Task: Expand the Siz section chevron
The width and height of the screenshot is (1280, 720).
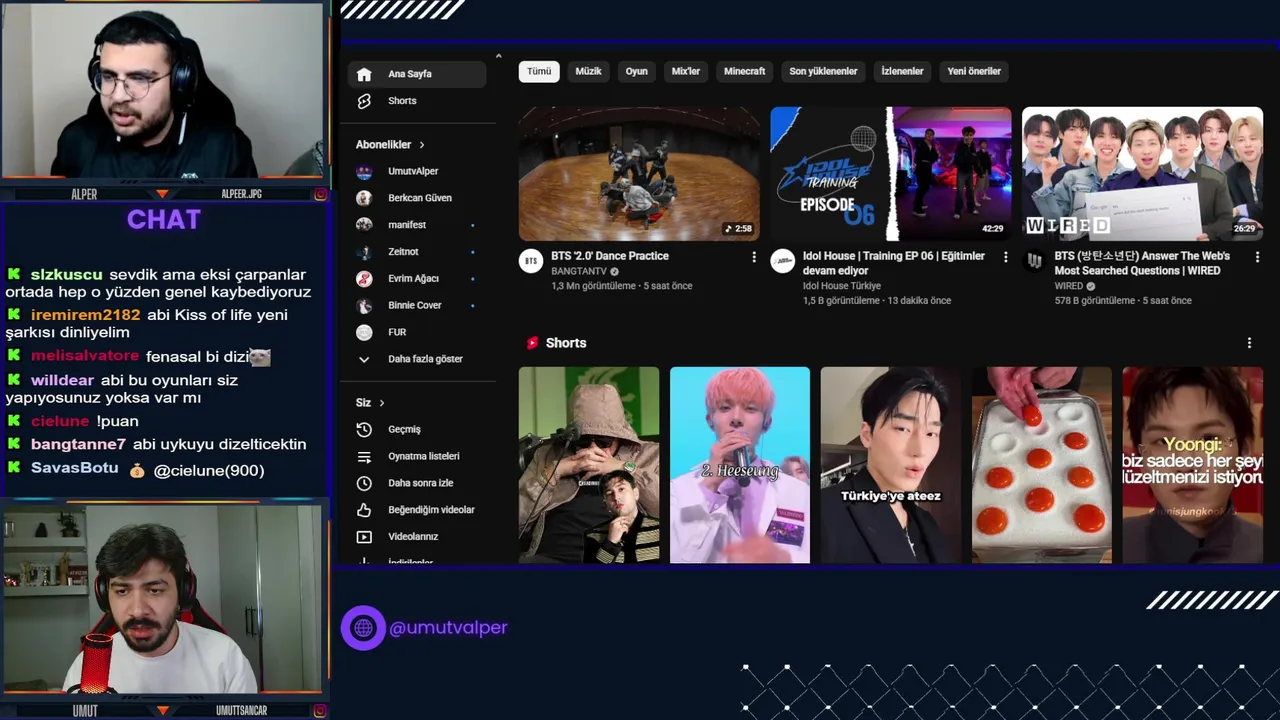Action: [381, 403]
